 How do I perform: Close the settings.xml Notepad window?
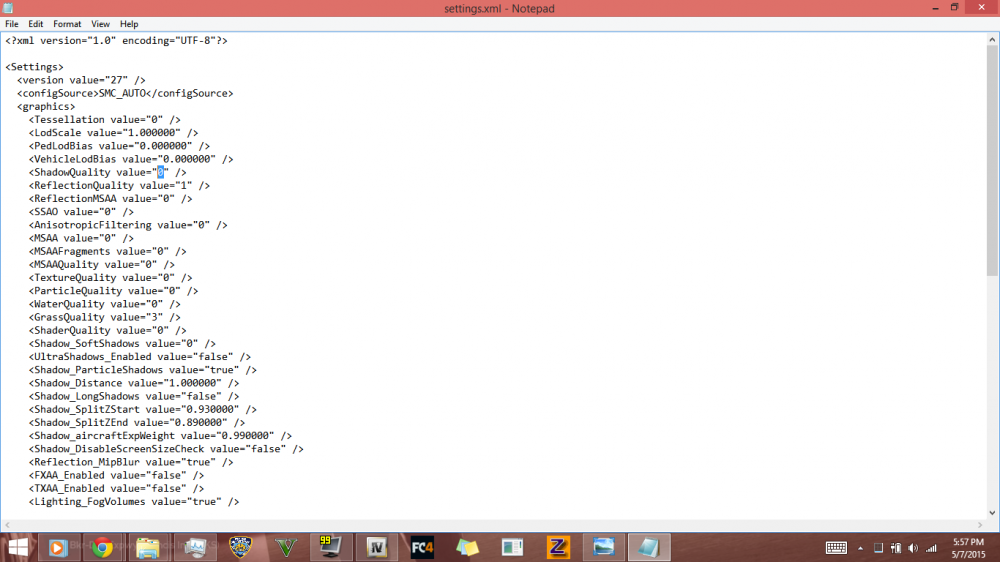click(982, 8)
